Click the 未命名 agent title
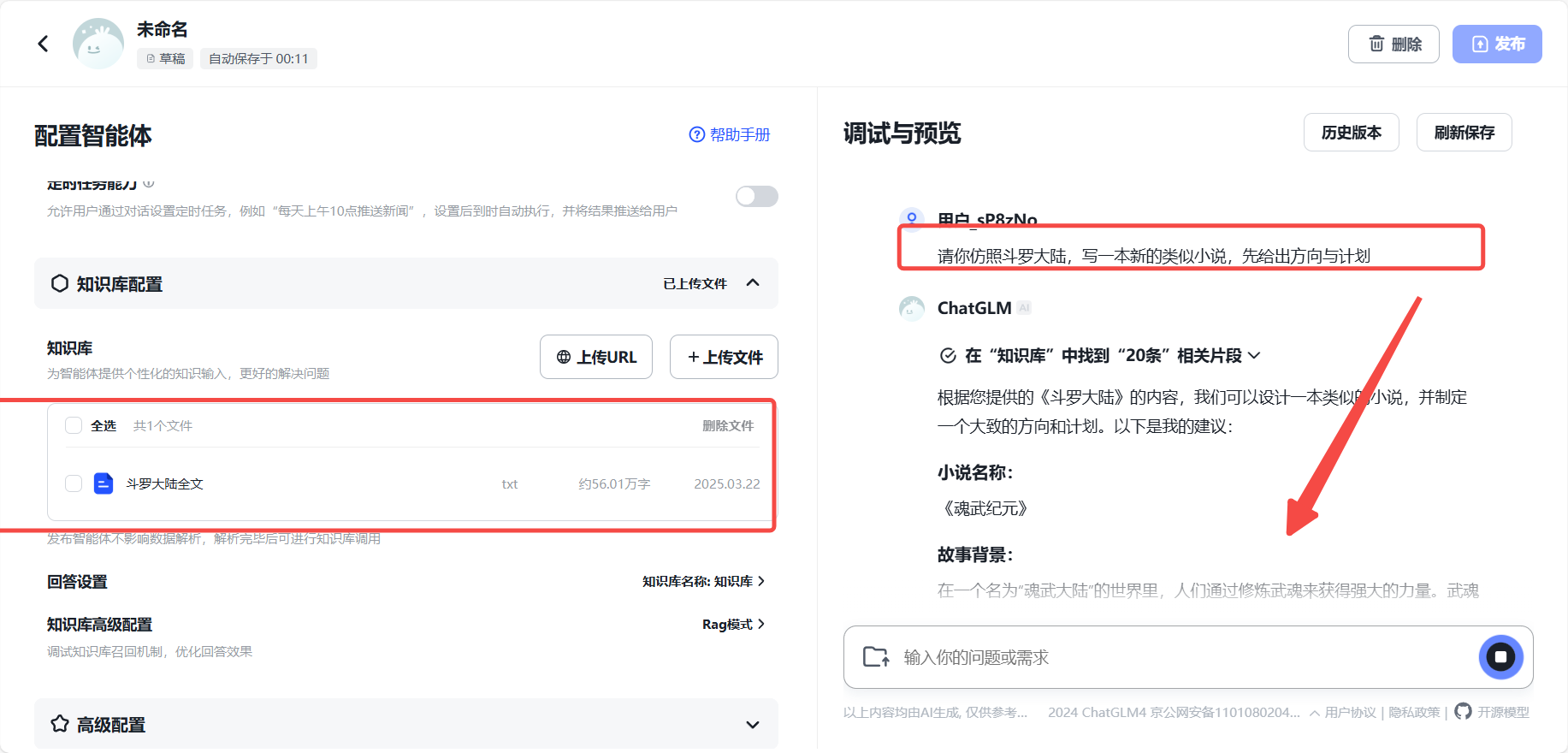 [x=162, y=29]
